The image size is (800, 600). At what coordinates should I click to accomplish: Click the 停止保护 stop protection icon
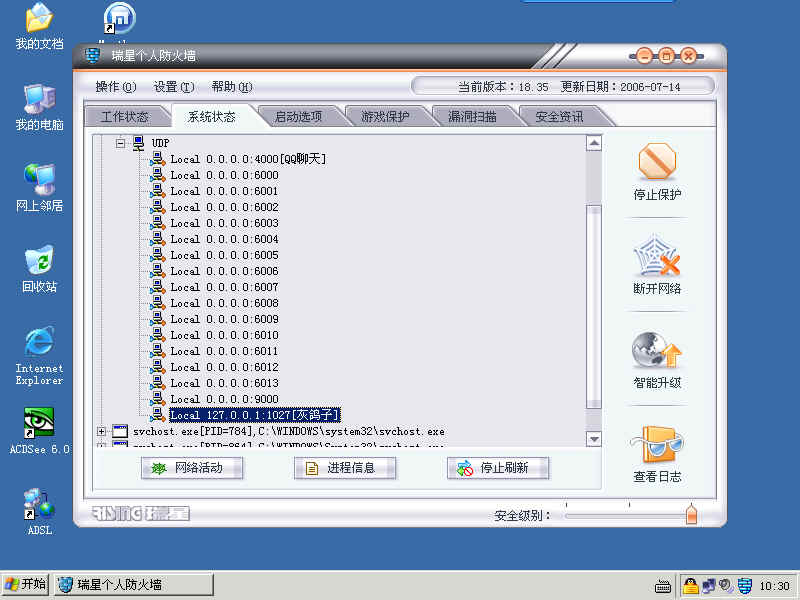click(657, 161)
